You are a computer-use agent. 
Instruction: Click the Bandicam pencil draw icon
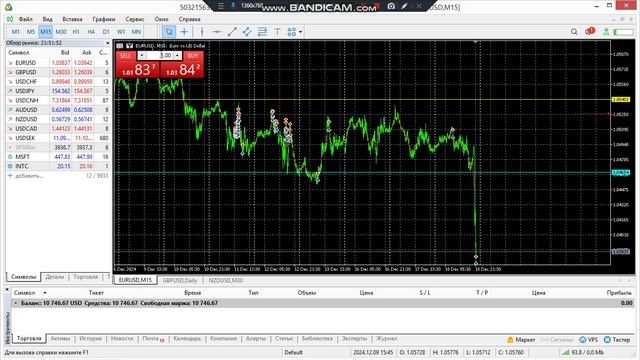[405, 6]
